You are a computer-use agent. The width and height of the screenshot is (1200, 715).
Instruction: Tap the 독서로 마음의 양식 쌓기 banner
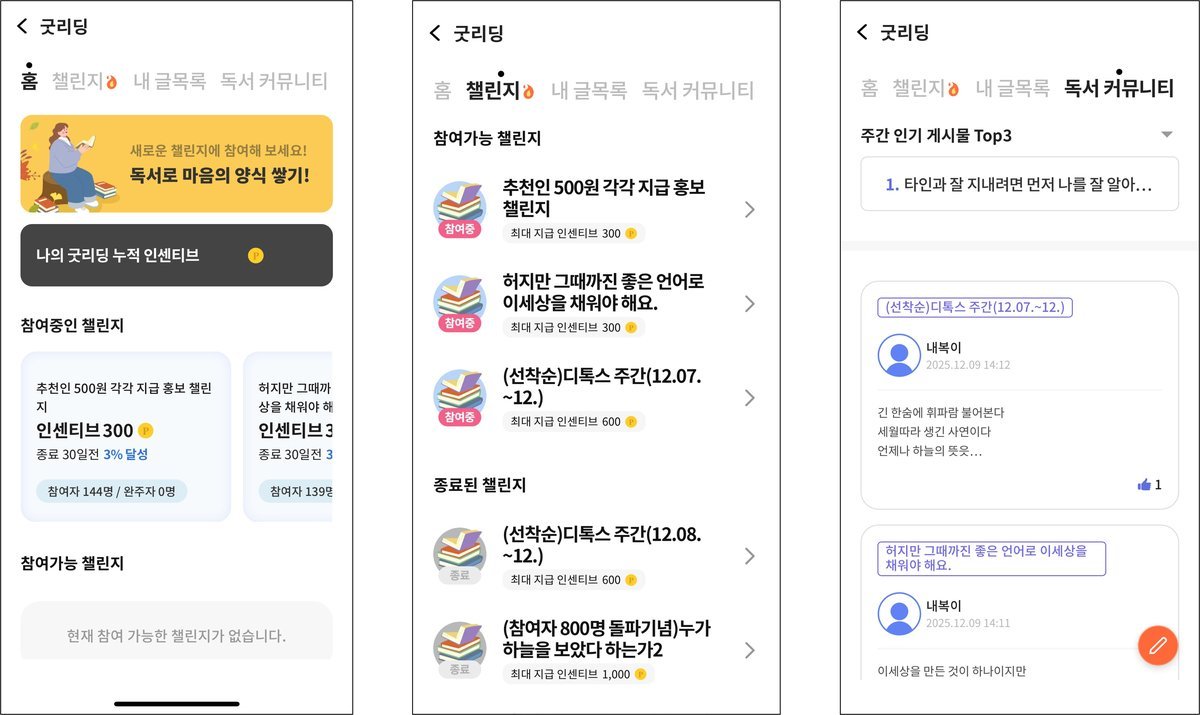[176, 164]
